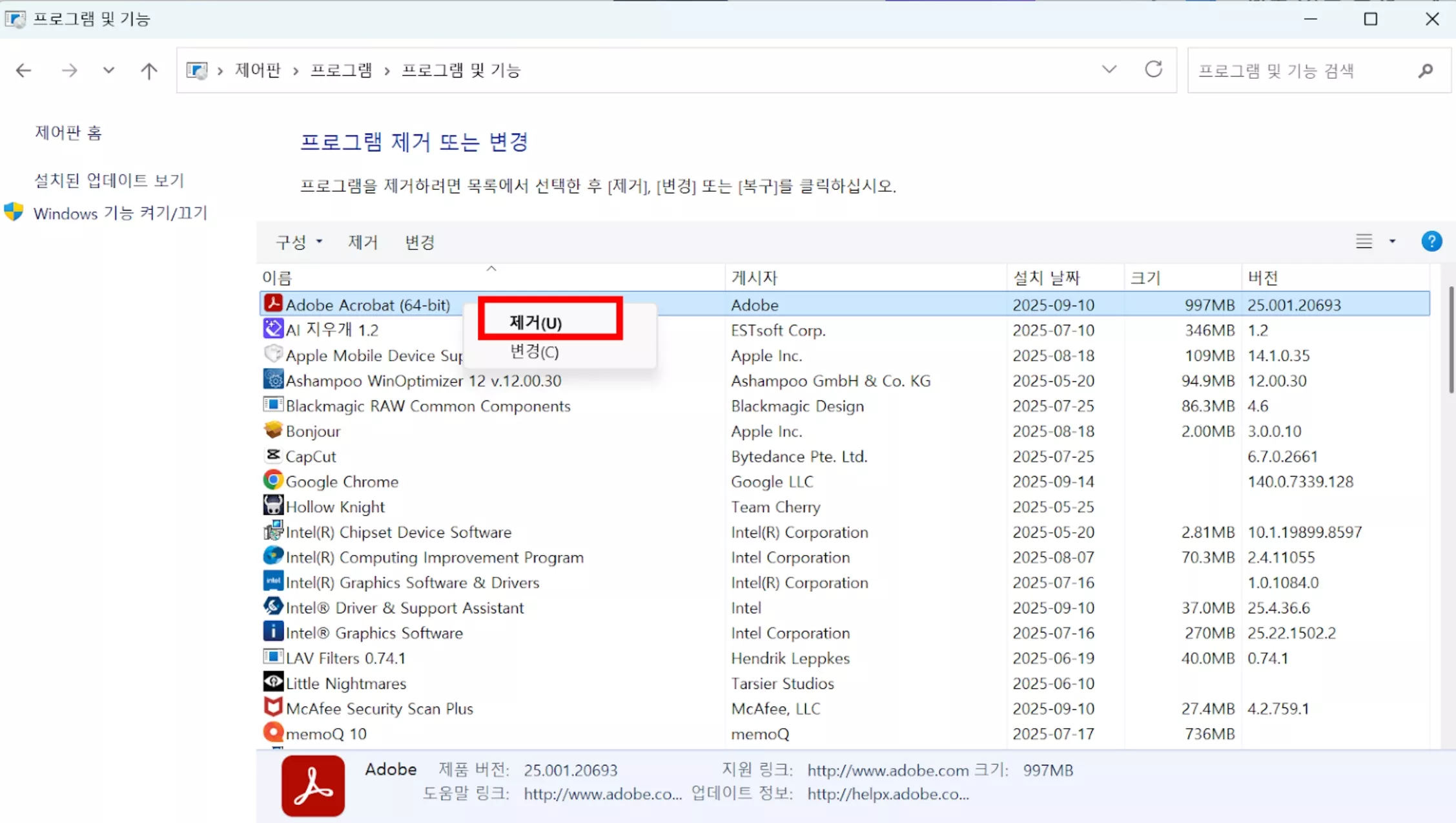1456x823 pixels.
Task: Click the help question mark icon
Action: 1432,241
